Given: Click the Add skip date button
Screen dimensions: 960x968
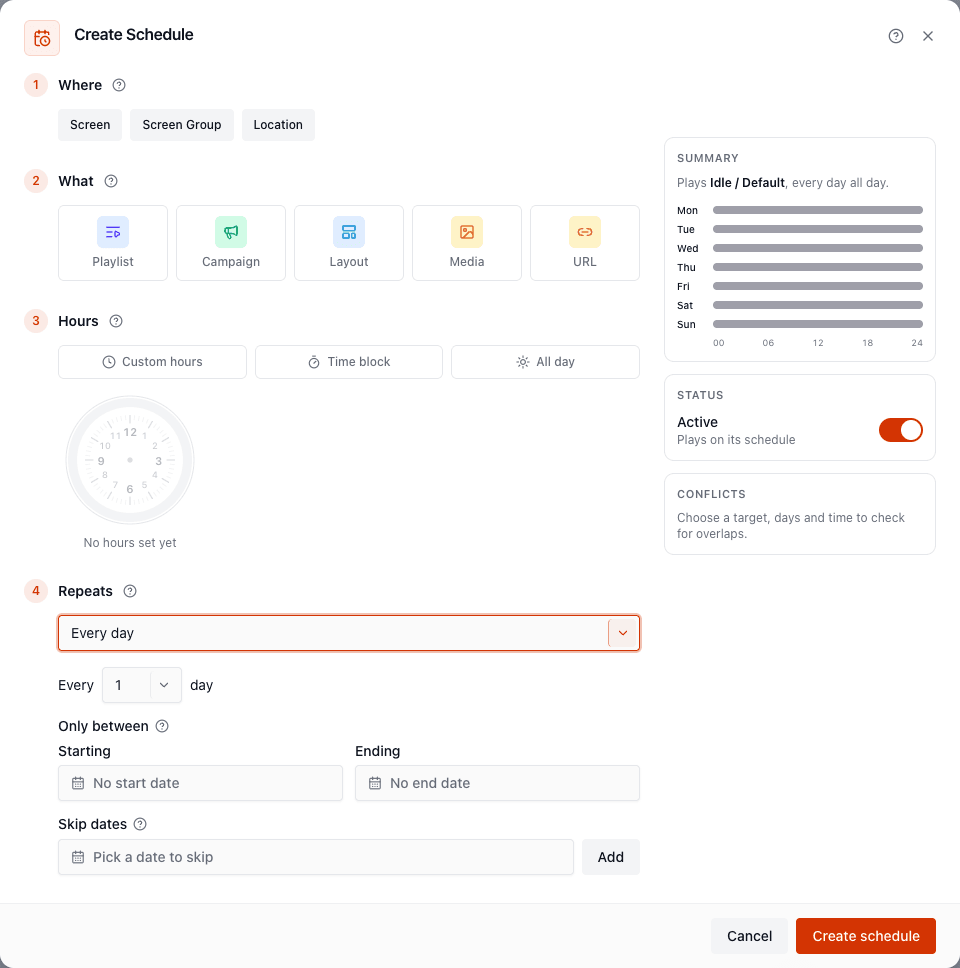Looking at the screenshot, I should click(611, 857).
